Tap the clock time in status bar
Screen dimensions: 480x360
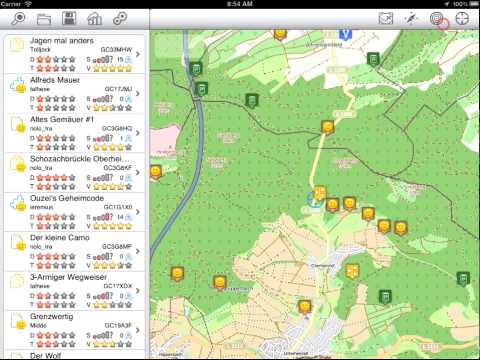pyautogui.click(x=240, y=4)
